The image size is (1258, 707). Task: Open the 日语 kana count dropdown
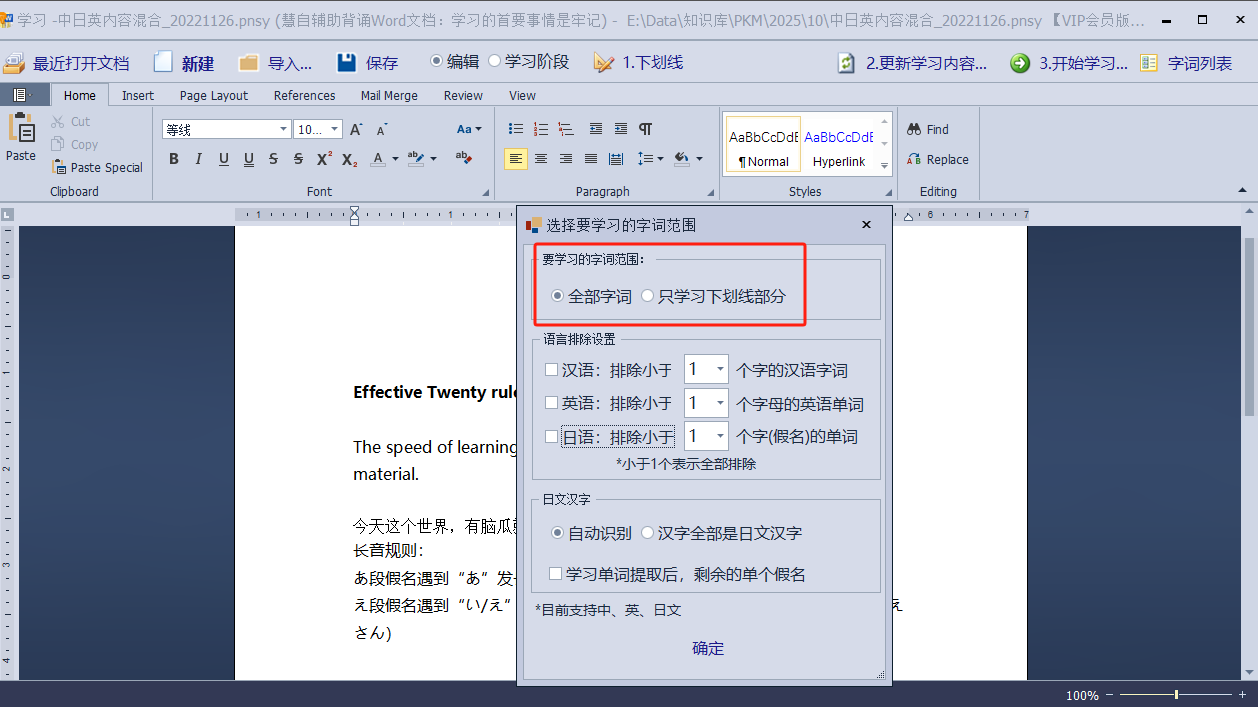[720, 436]
